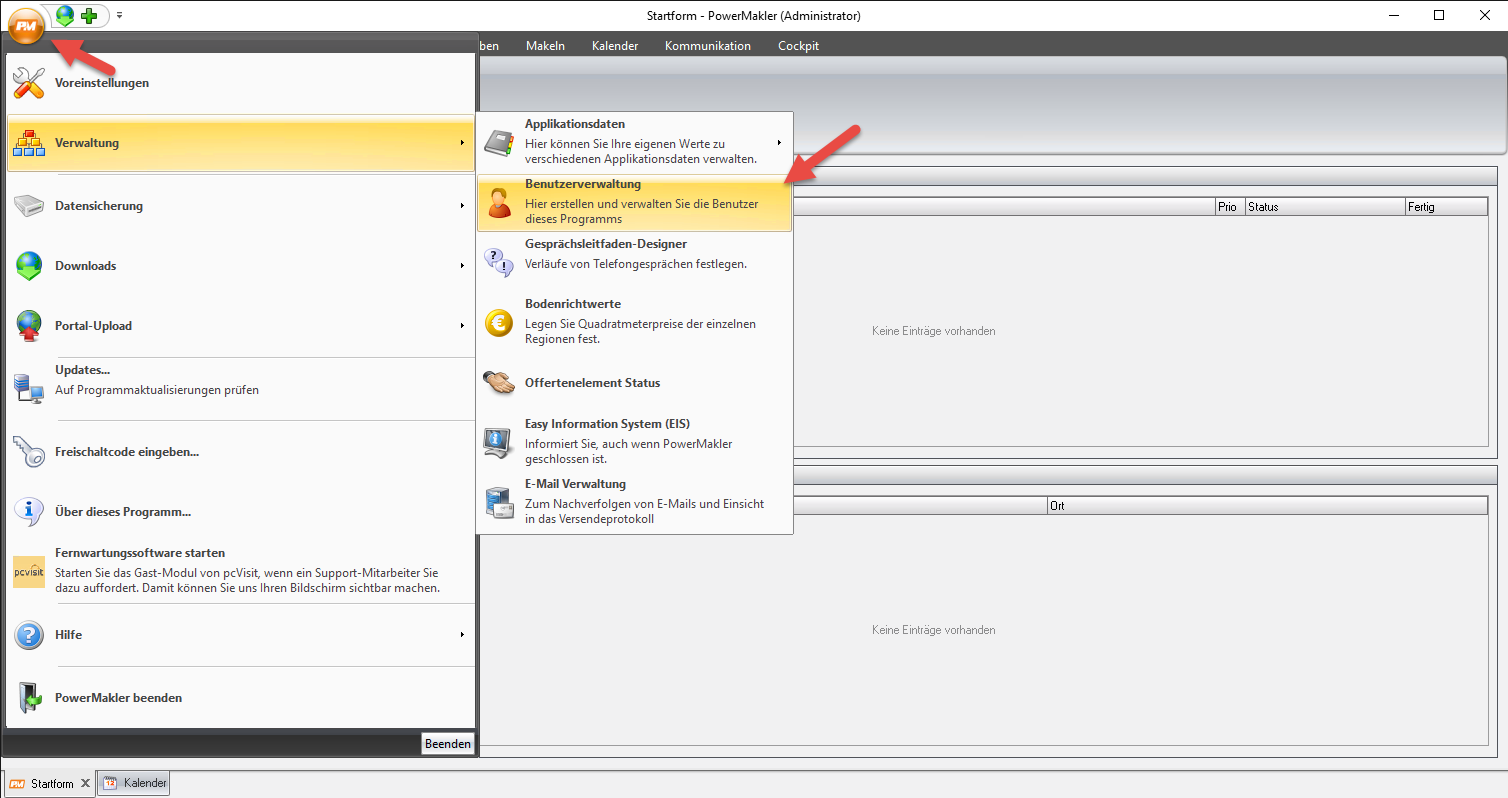Click the Fertig column header
Viewport: 1508px width, 798px height.
tap(1447, 207)
